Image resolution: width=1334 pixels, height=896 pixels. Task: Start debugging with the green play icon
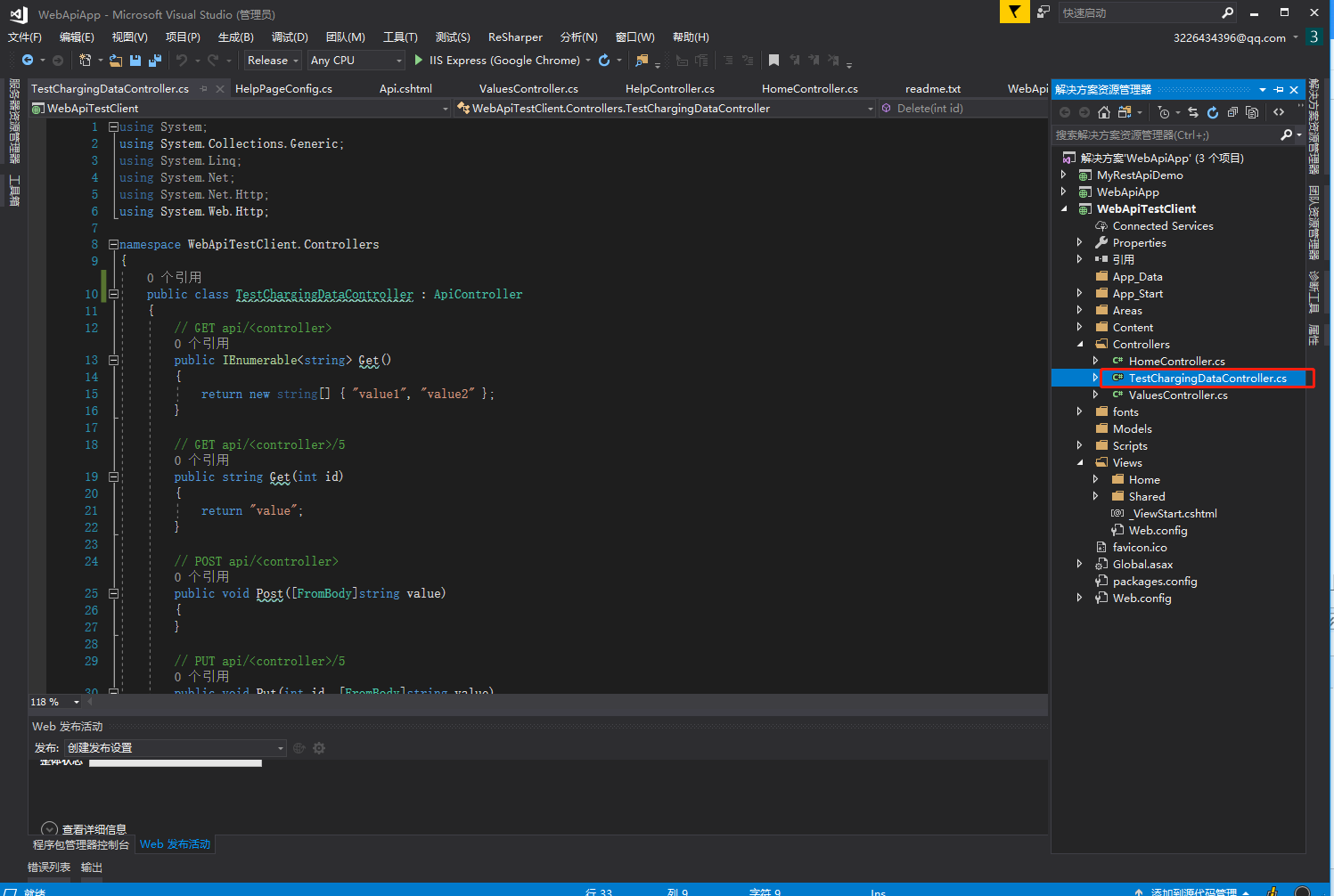pyautogui.click(x=418, y=61)
